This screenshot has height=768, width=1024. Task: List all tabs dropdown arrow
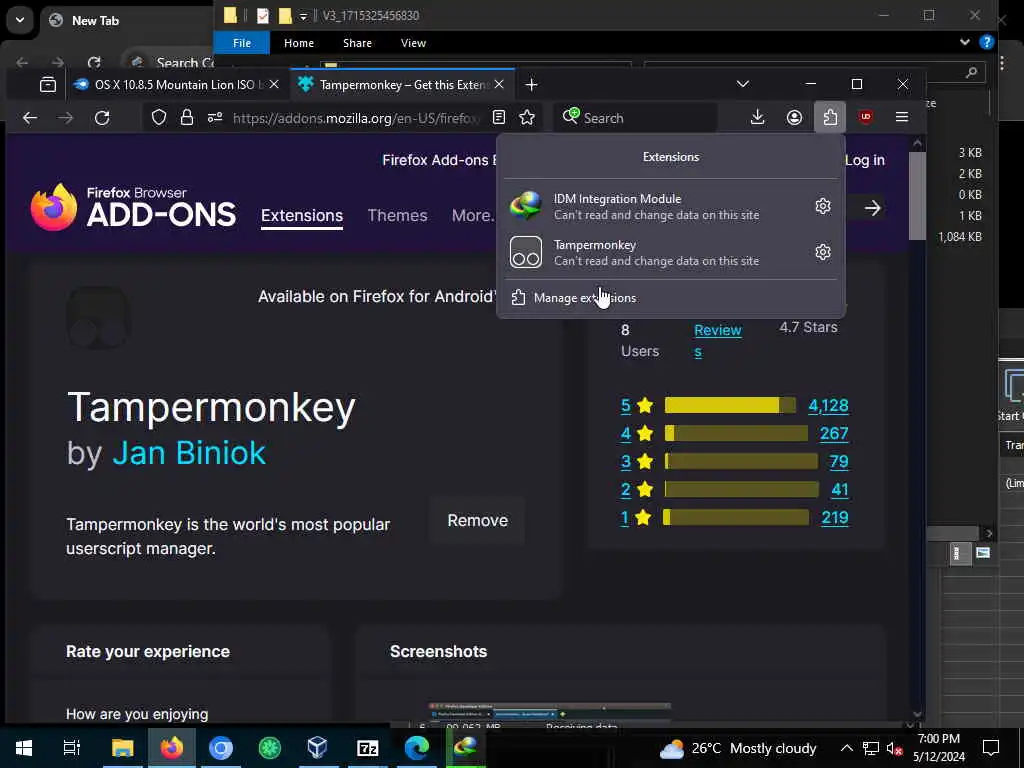point(743,84)
